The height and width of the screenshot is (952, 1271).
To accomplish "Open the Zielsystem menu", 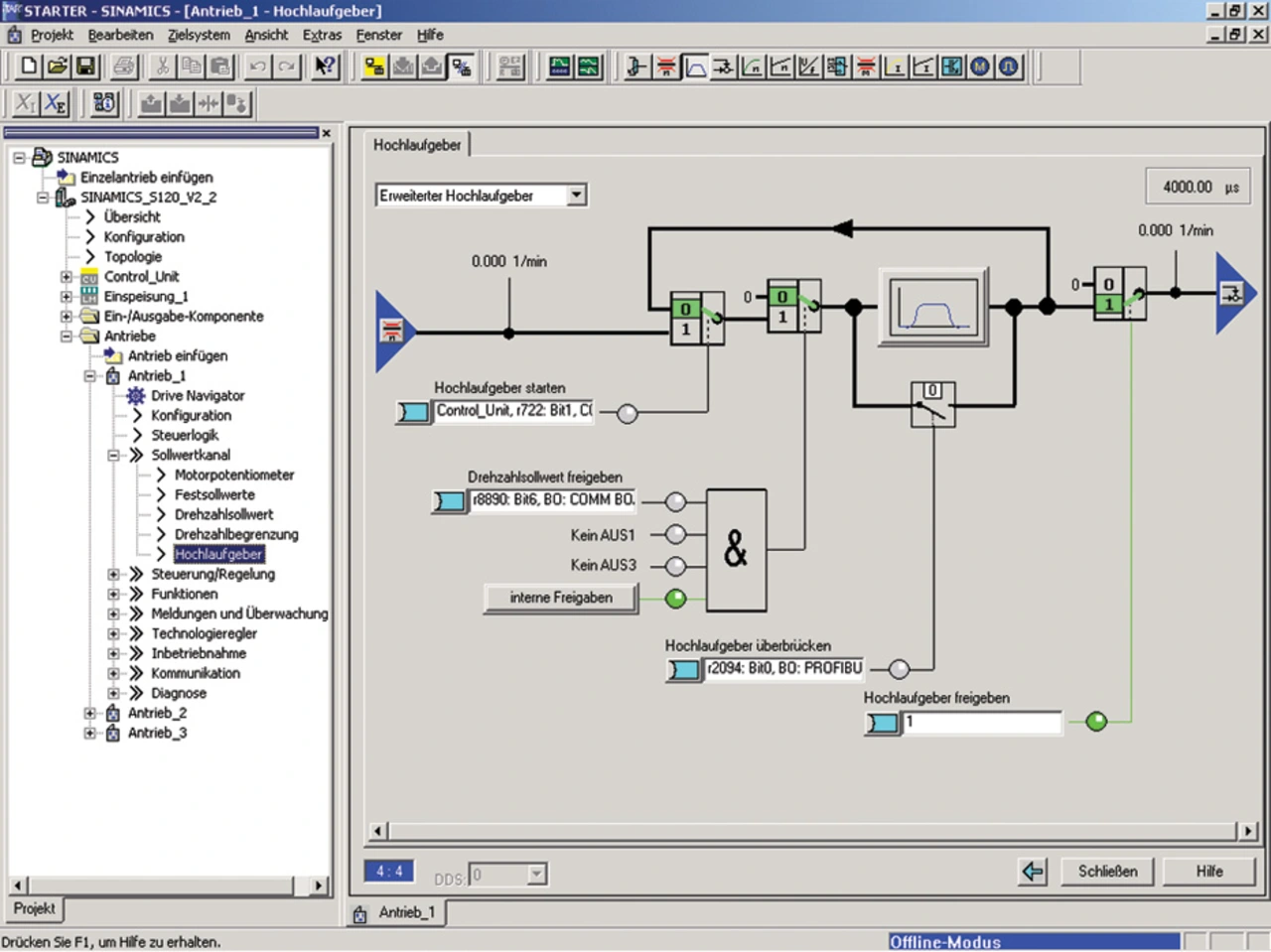I will [x=199, y=35].
